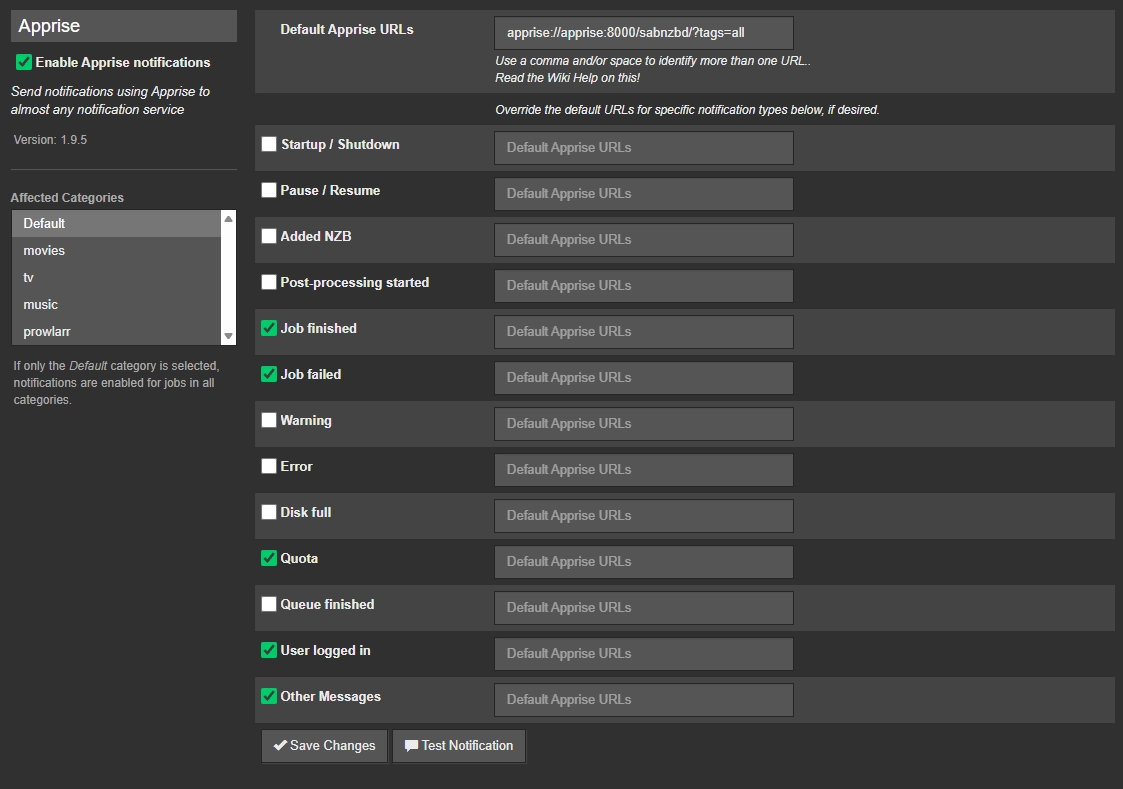
Task: Disable Apprise notifications entirely
Action: click(x=22, y=62)
